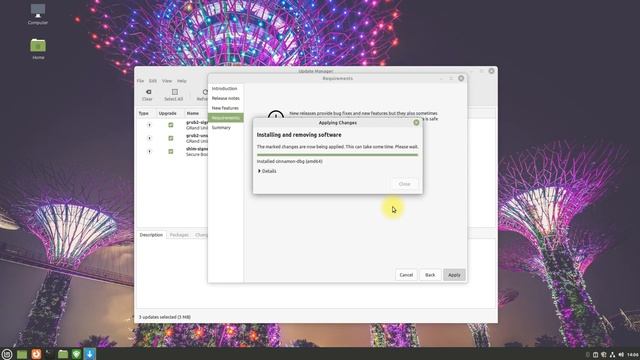The image size is (640, 360).
Task: Select the blue download-arrow app in the taskbar
Action: point(90,354)
